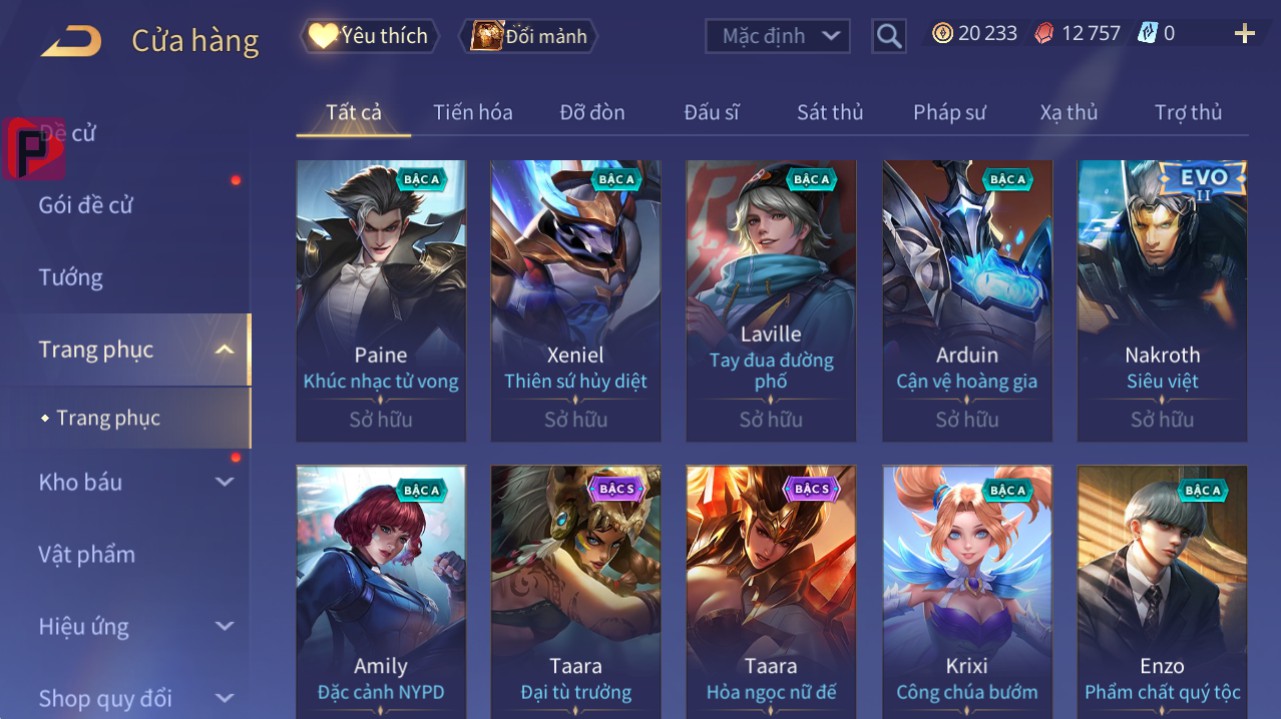
Task: Tap the blue voucher currency icon
Action: point(1147,33)
